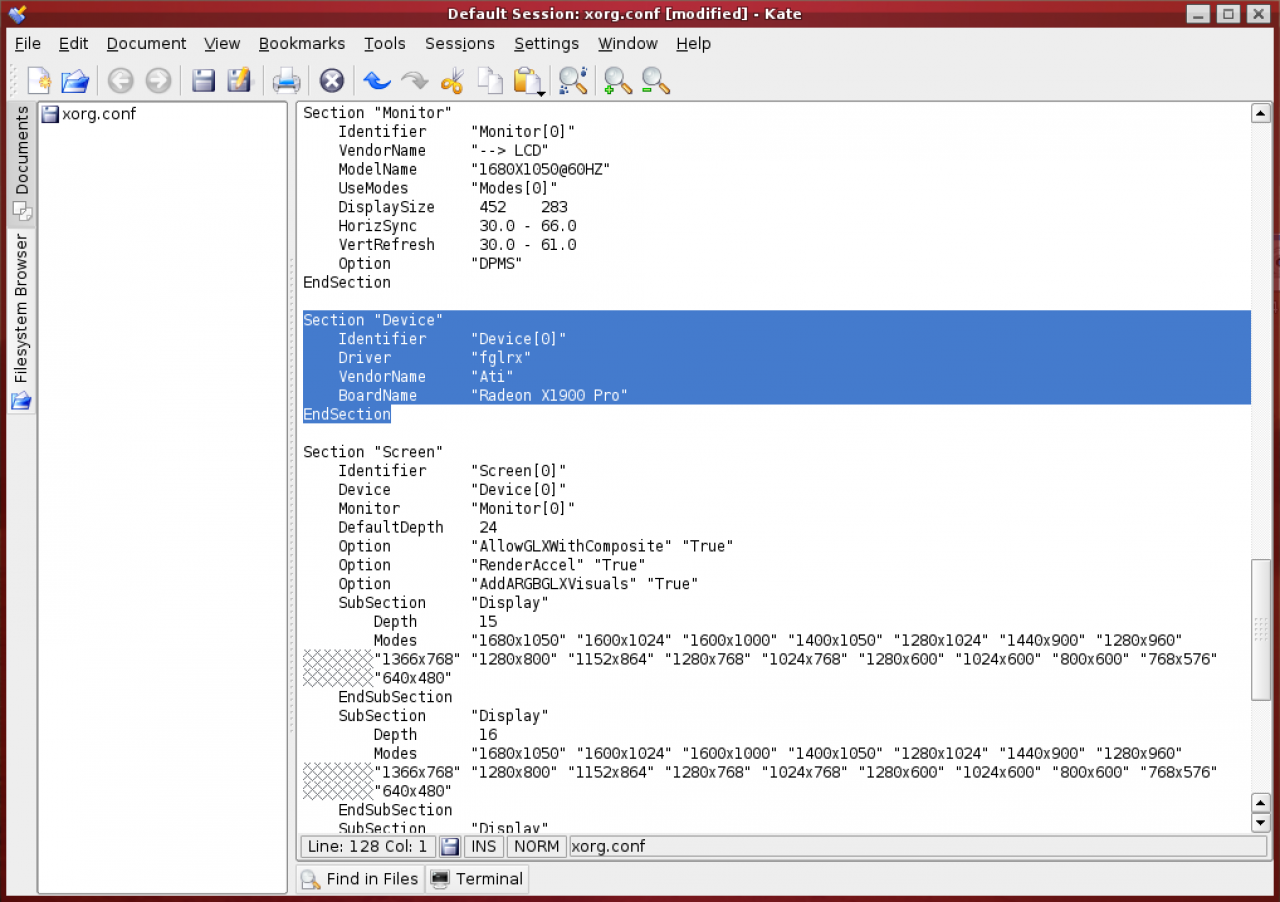The image size is (1280, 902).
Task: Open the View menu
Action: coord(222,43)
